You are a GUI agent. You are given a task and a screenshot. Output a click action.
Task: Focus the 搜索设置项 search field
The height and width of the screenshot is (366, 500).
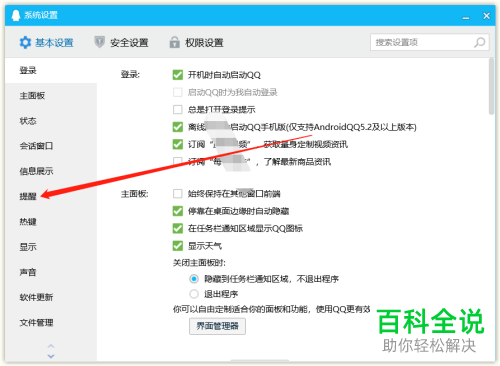coord(430,42)
